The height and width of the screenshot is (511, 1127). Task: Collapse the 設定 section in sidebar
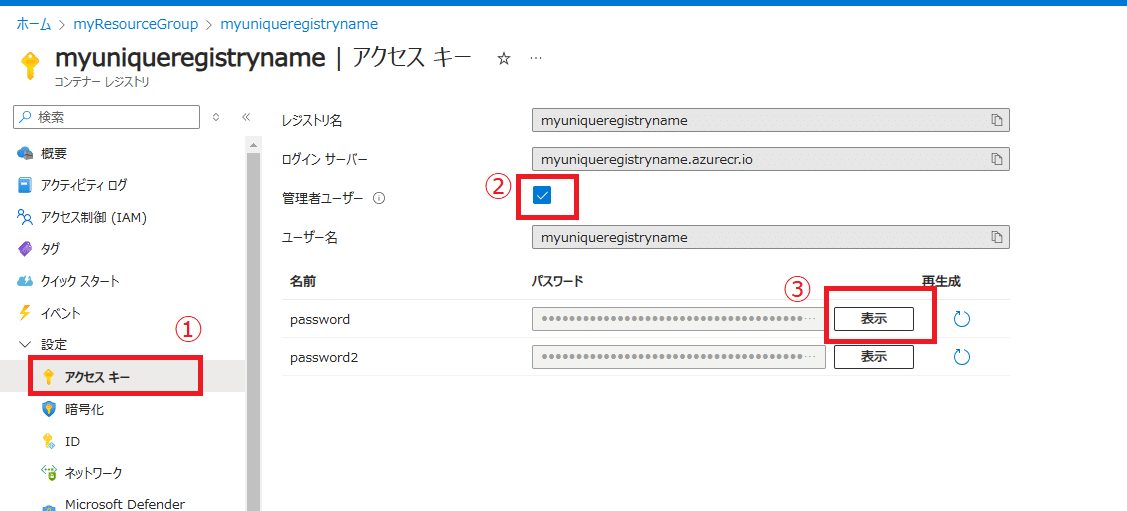tap(25, 344)
